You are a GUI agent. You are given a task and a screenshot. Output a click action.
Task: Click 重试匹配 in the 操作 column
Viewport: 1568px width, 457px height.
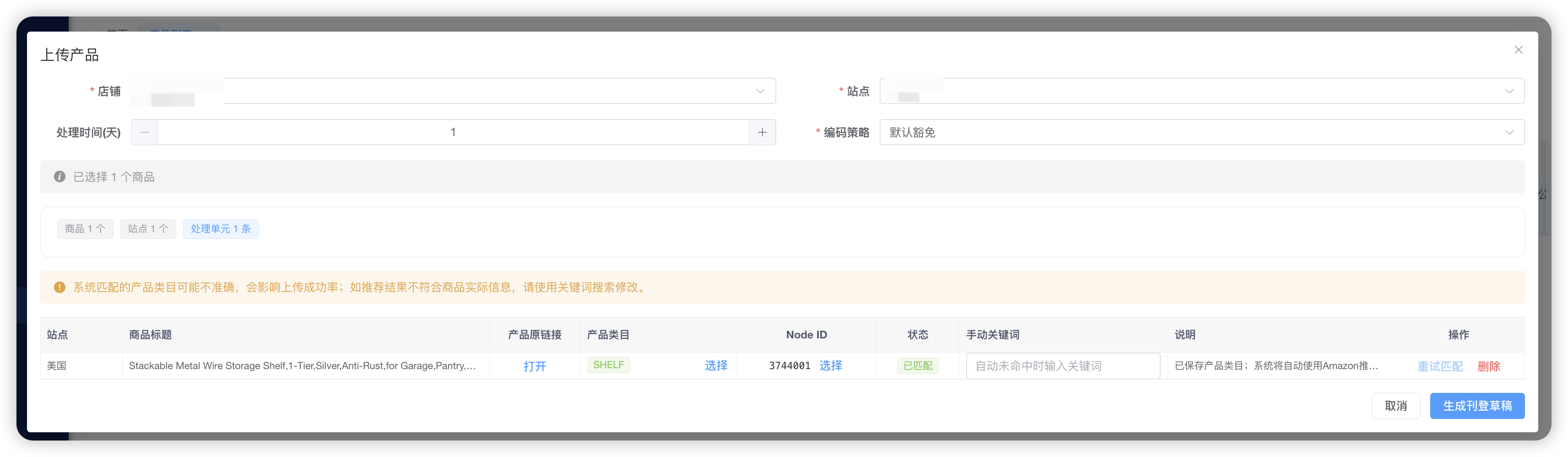[x=1439, y=366]
